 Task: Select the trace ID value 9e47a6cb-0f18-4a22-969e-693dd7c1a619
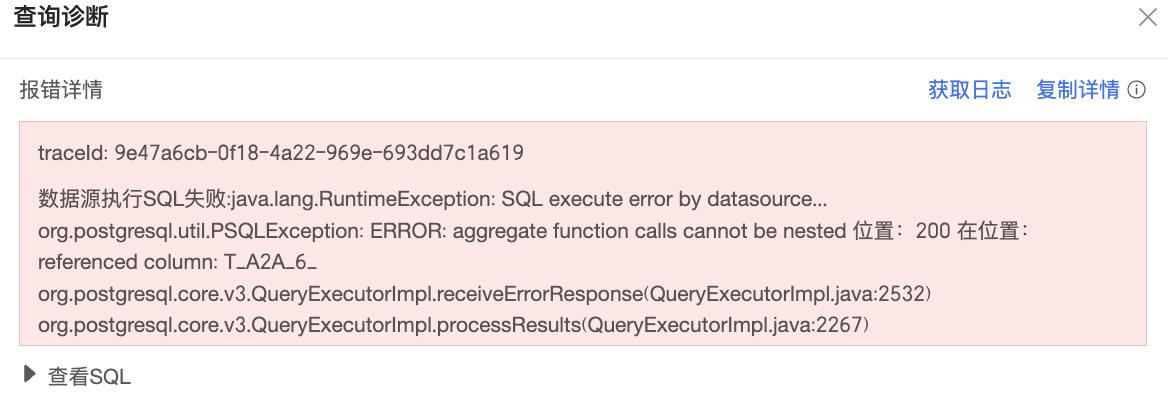click(x=319, y=153)
